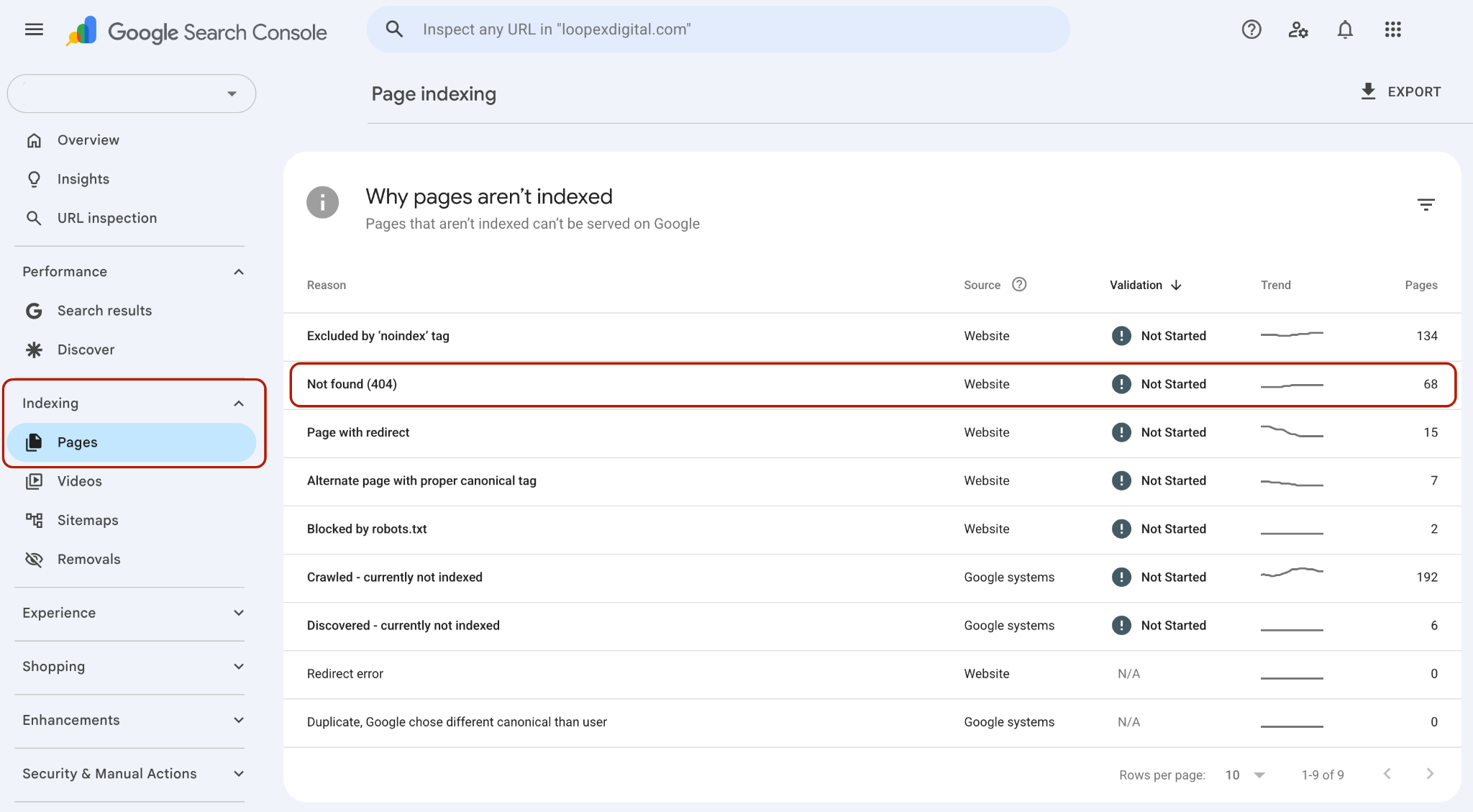This screenshot has width=1473, height=812.
Task: Click the Inspect any URL search field
Action: pos(718,29)
